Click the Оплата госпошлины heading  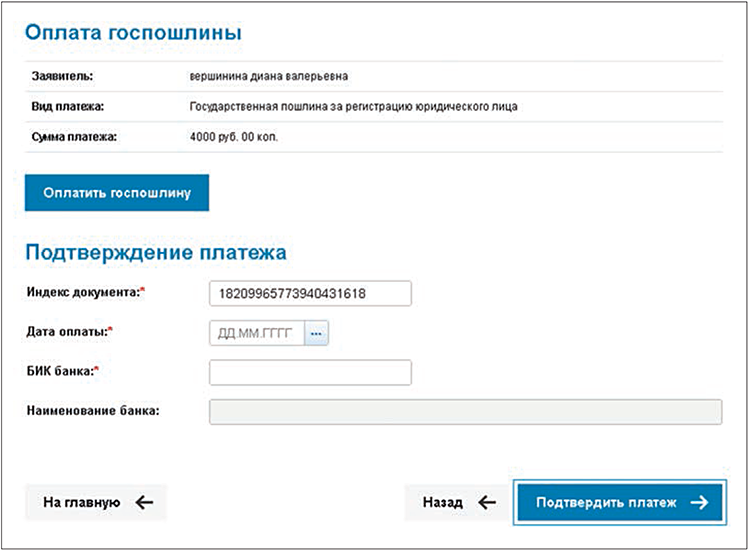(134, 33)
